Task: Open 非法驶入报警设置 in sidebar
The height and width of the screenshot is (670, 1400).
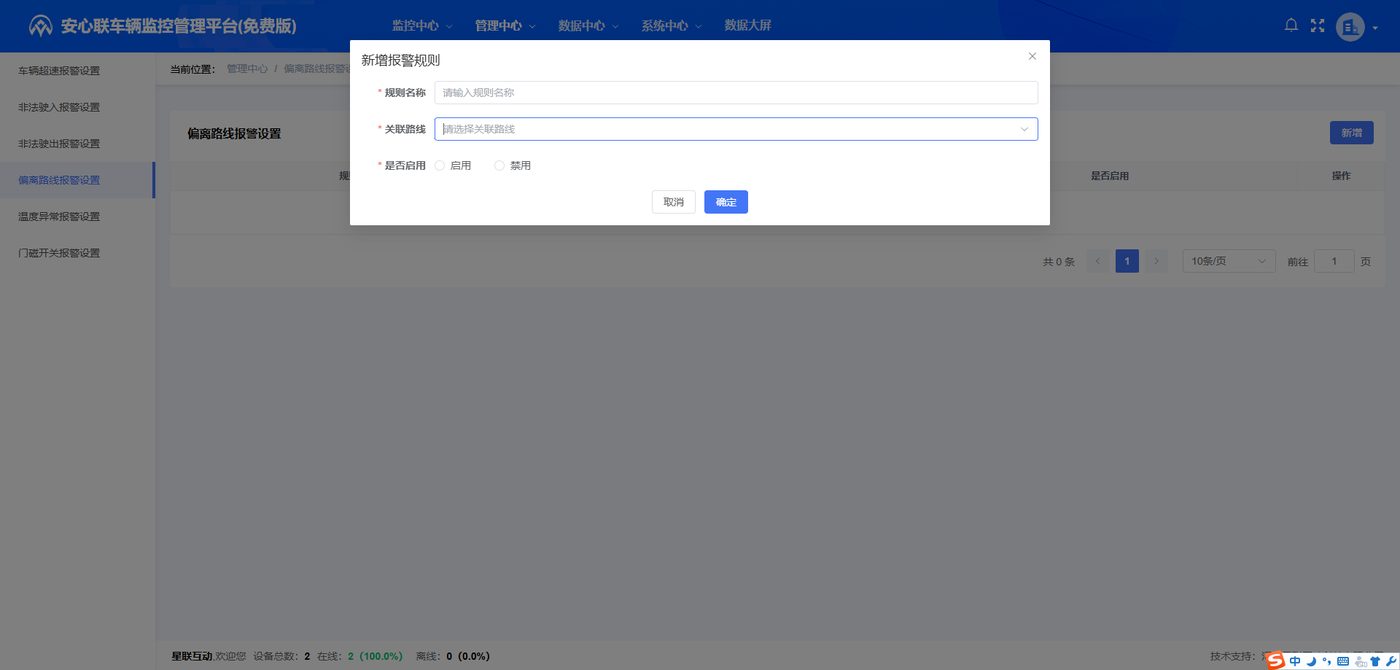Action: 77,107
